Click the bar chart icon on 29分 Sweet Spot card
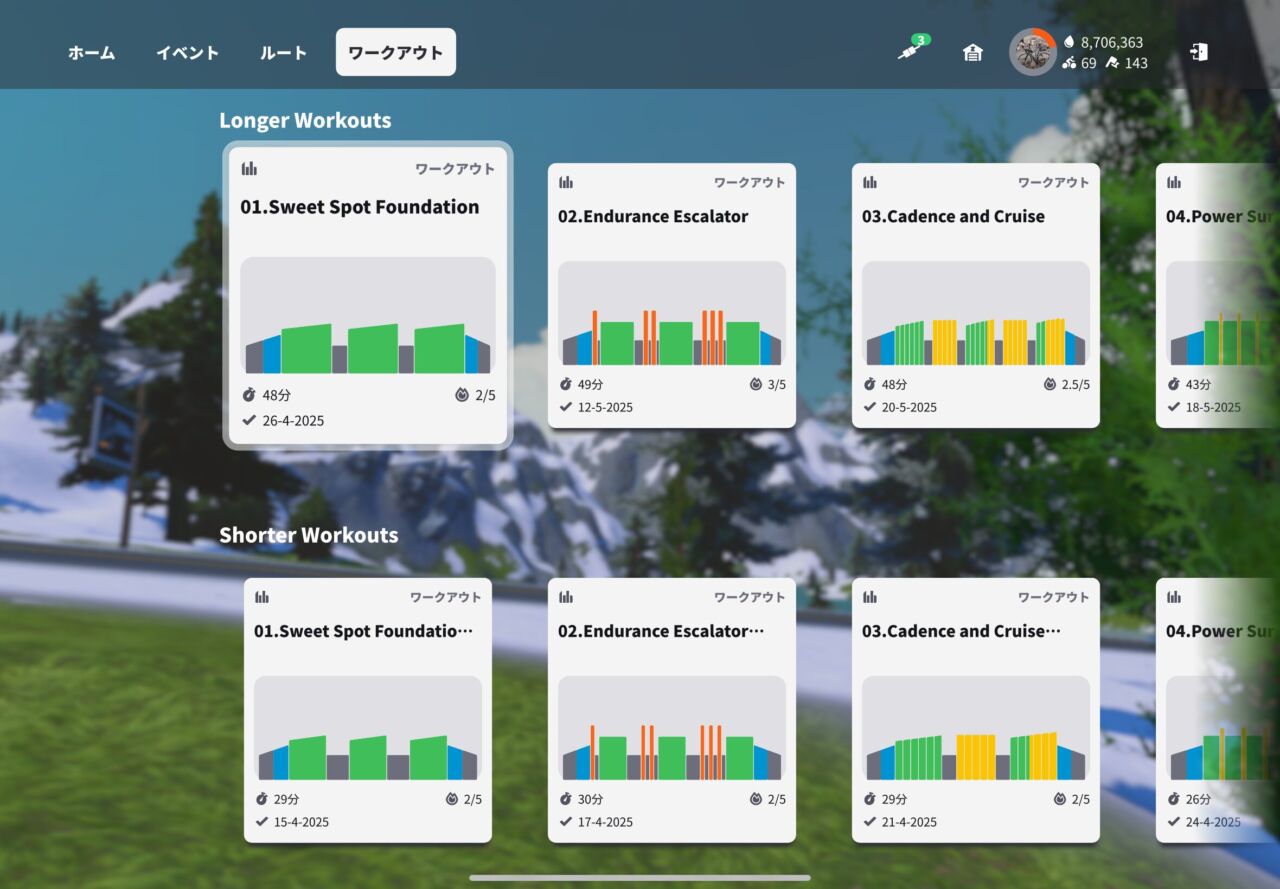This screenshot has height=889, width=1280. point(262,597)
